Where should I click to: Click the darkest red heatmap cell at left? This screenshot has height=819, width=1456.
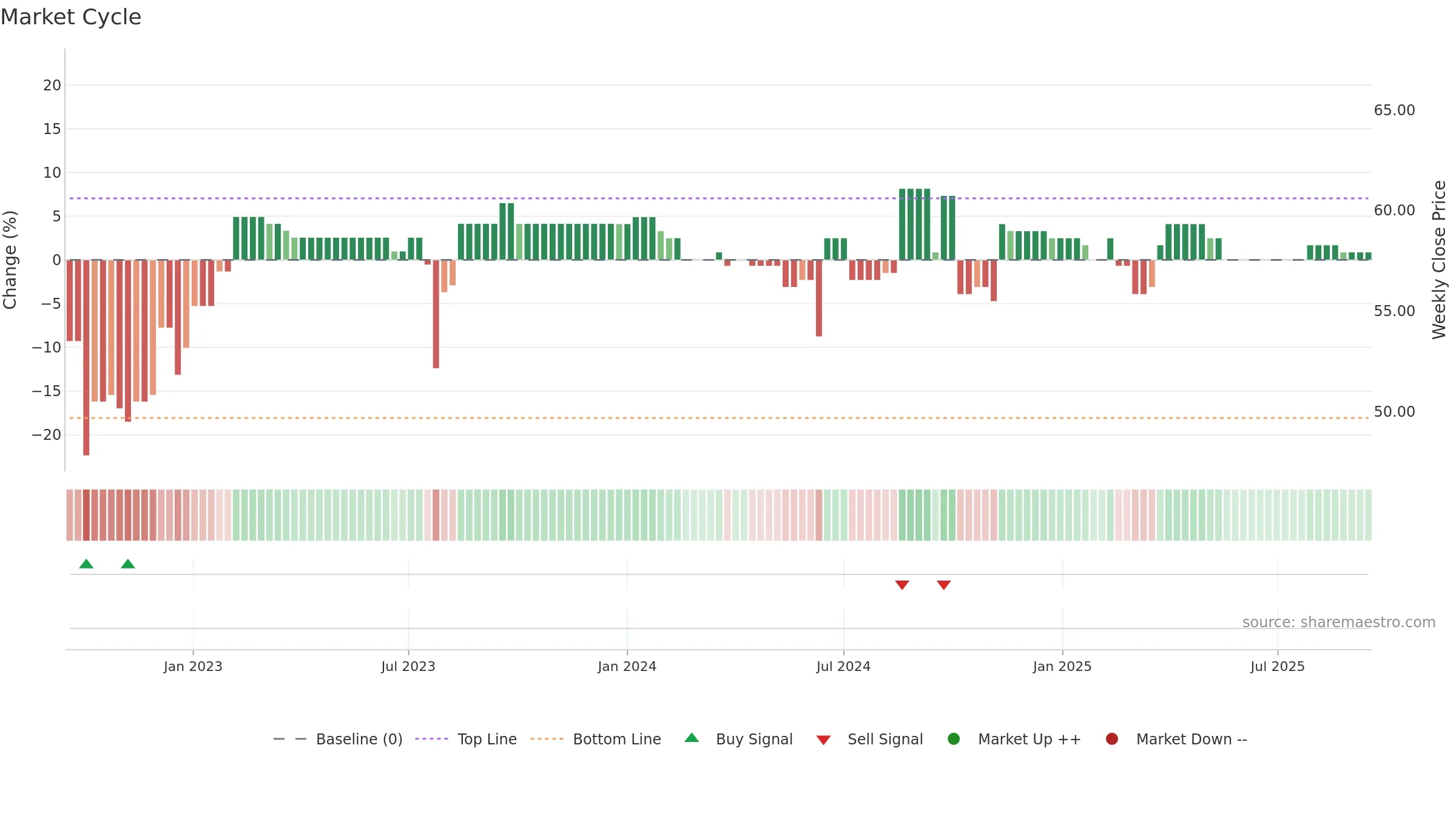pyautogui.click(x=86, y=515)
